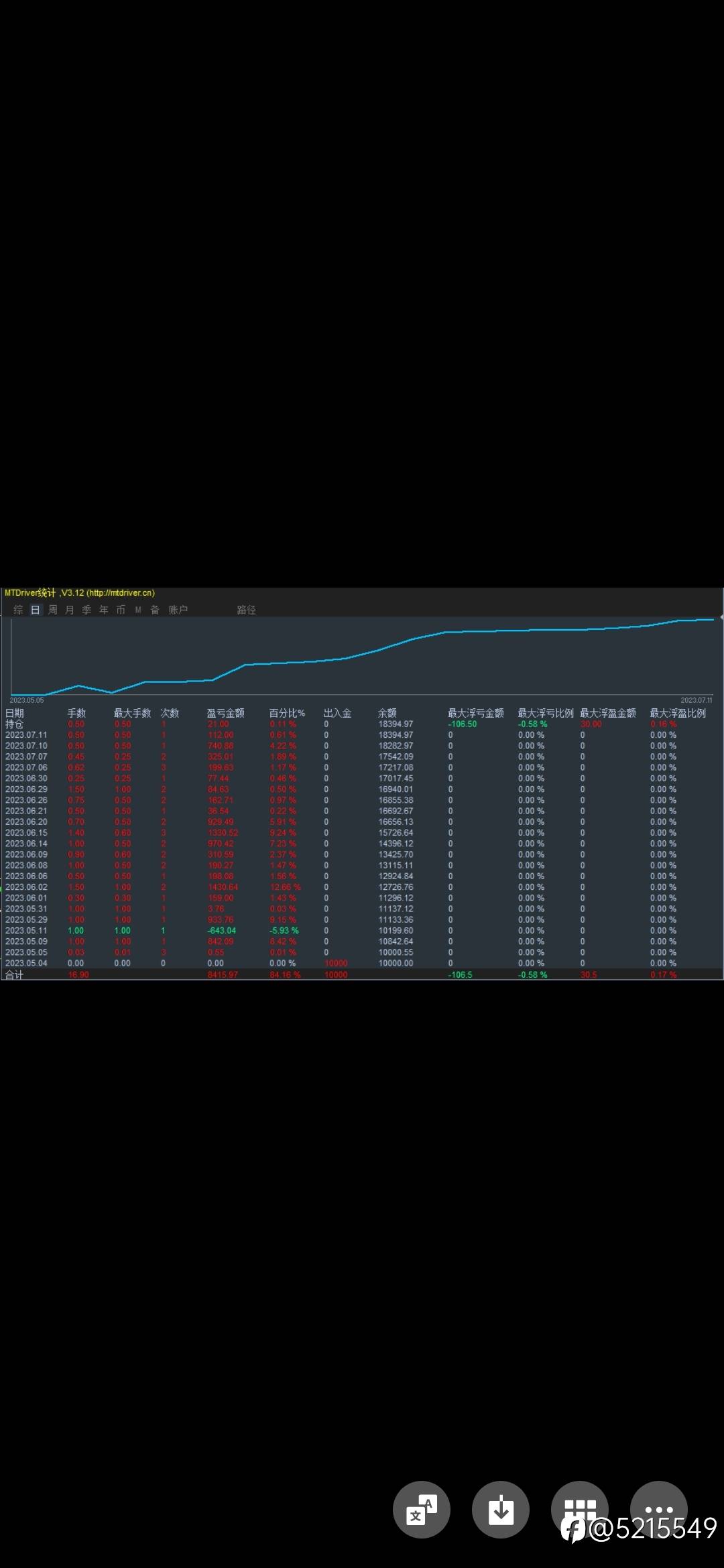Switch to the 周 weekly tab
Screen dimensions: 724x1568
coord(52,610)
